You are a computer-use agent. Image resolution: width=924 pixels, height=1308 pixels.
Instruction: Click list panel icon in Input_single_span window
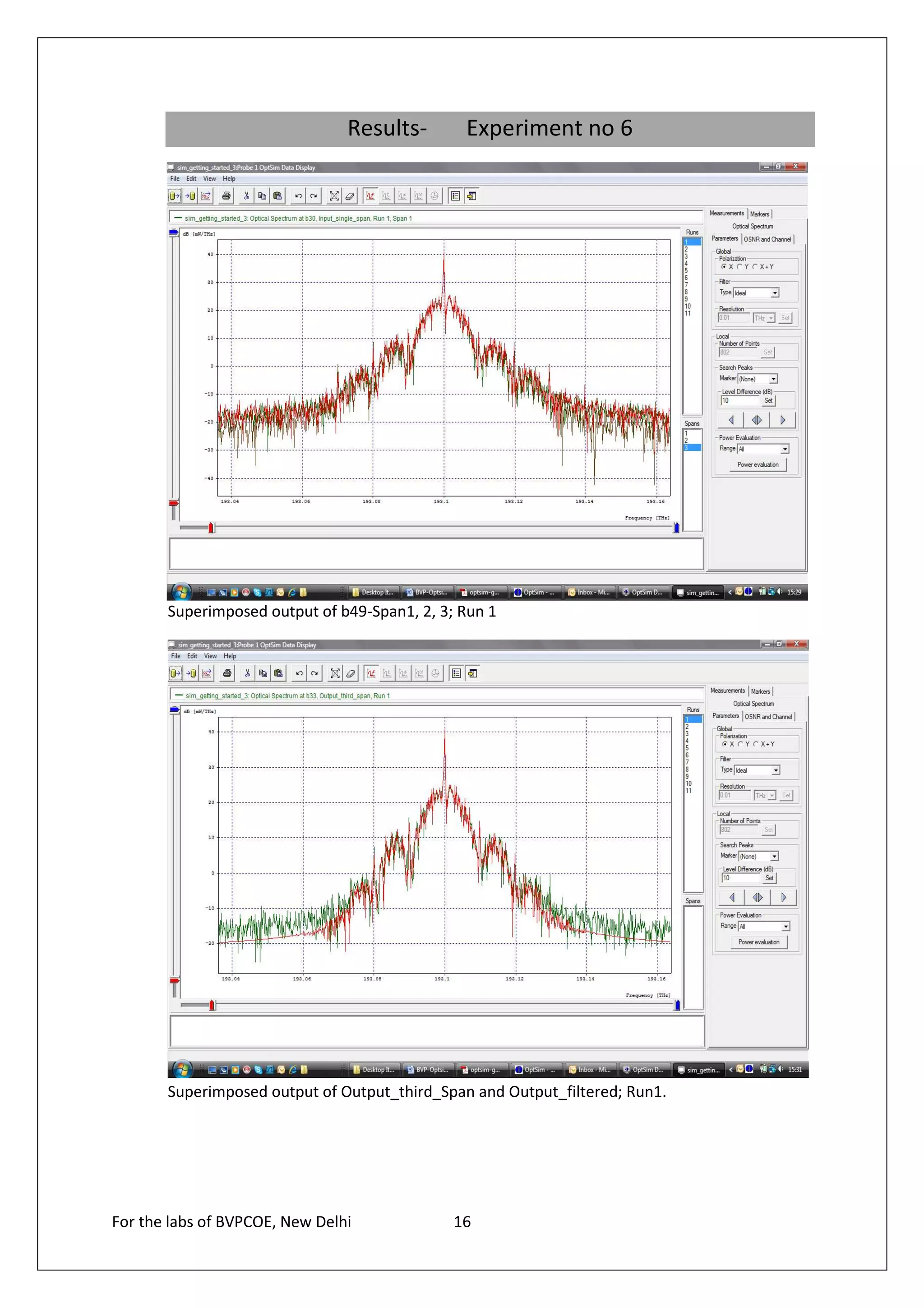pyautogui.click(x=455, y=196)
